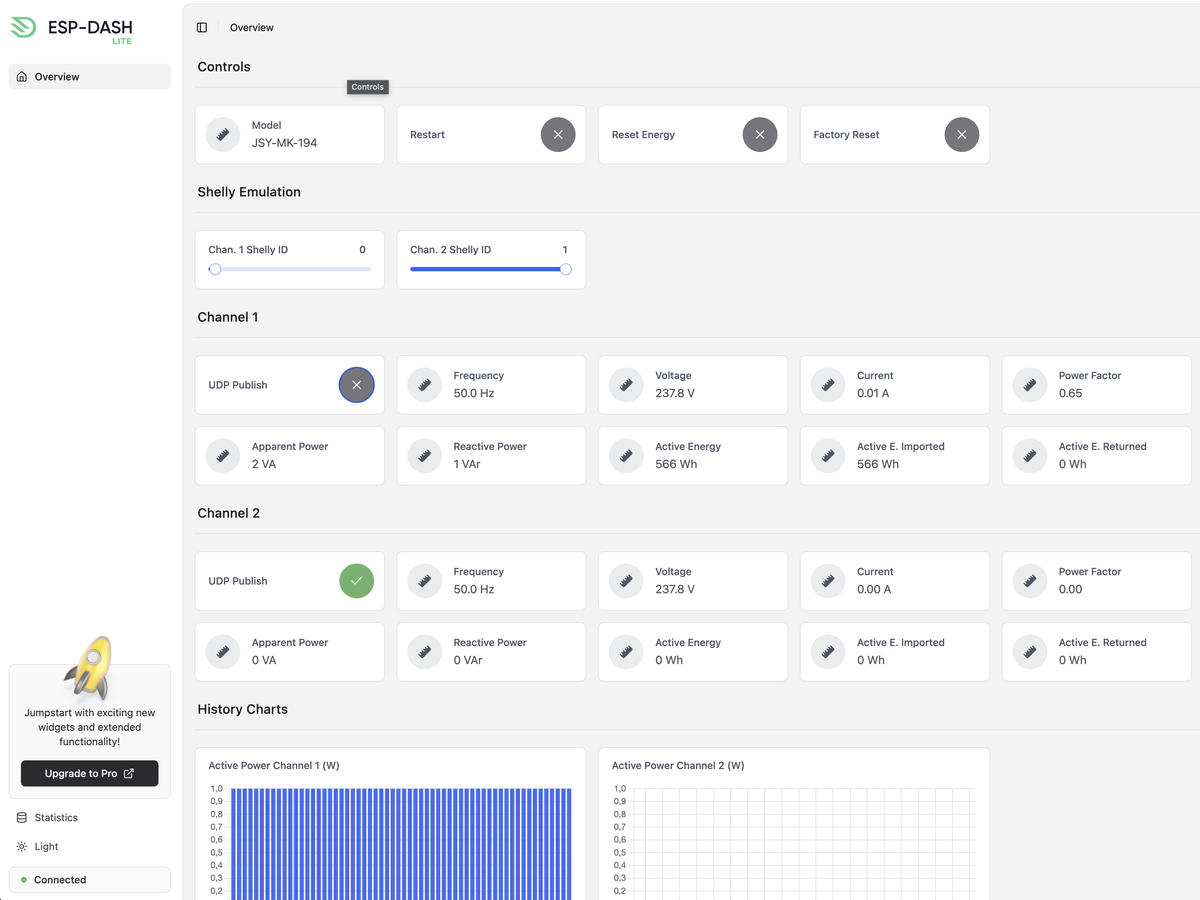
Task: Click the Channel 1 section heading
Action: (x=228, y=317)
